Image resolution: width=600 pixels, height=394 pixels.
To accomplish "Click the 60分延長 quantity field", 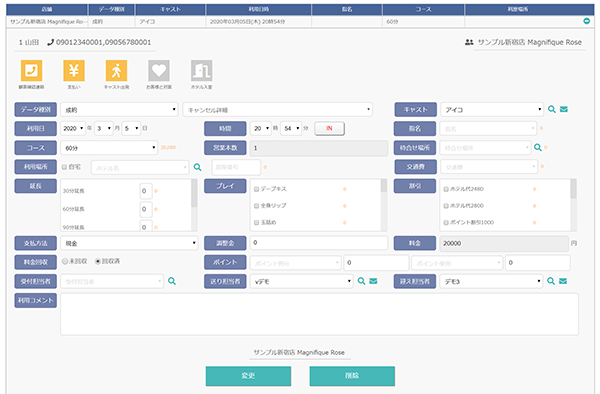I will tap(146, 209).
